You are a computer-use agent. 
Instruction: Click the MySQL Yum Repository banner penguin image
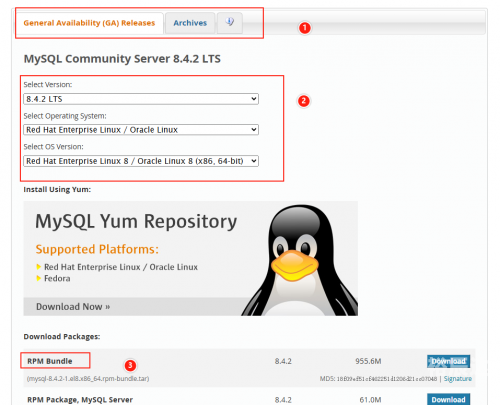[x=299, y=260]
